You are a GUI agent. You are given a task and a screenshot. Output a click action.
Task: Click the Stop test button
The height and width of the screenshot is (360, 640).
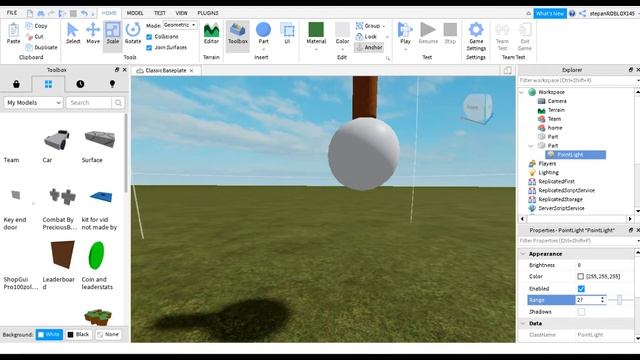point(450,33)
